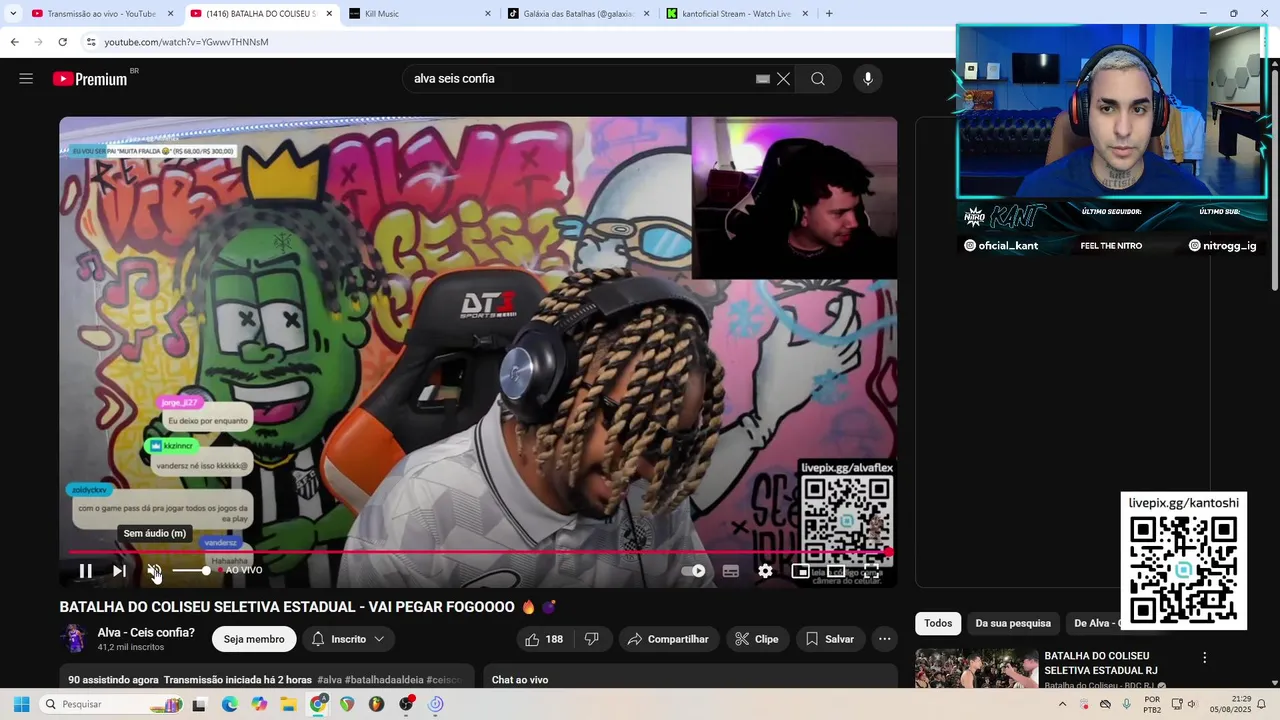This screenshot has width=1280, height=720.
Task: Open the Alva channel avatar
Action: (74, 639)
